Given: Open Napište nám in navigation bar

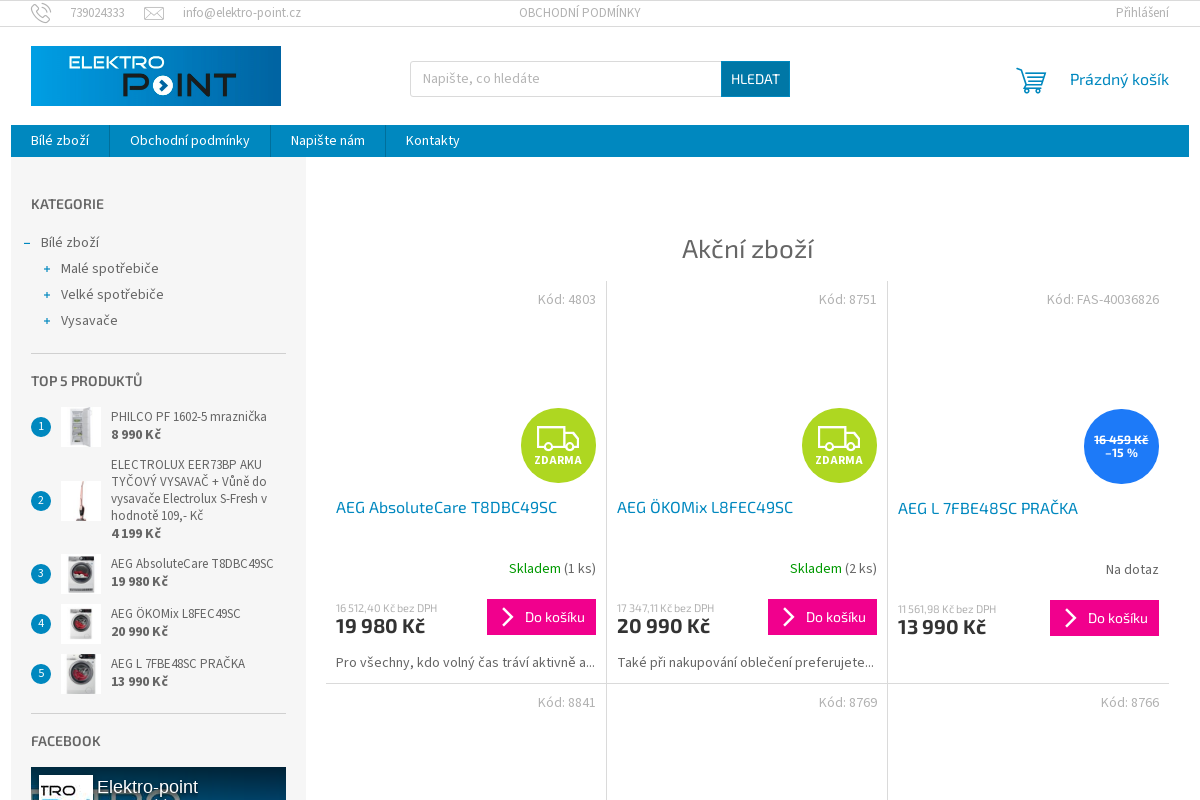Looking at the screenshot, I should (328, 141).
